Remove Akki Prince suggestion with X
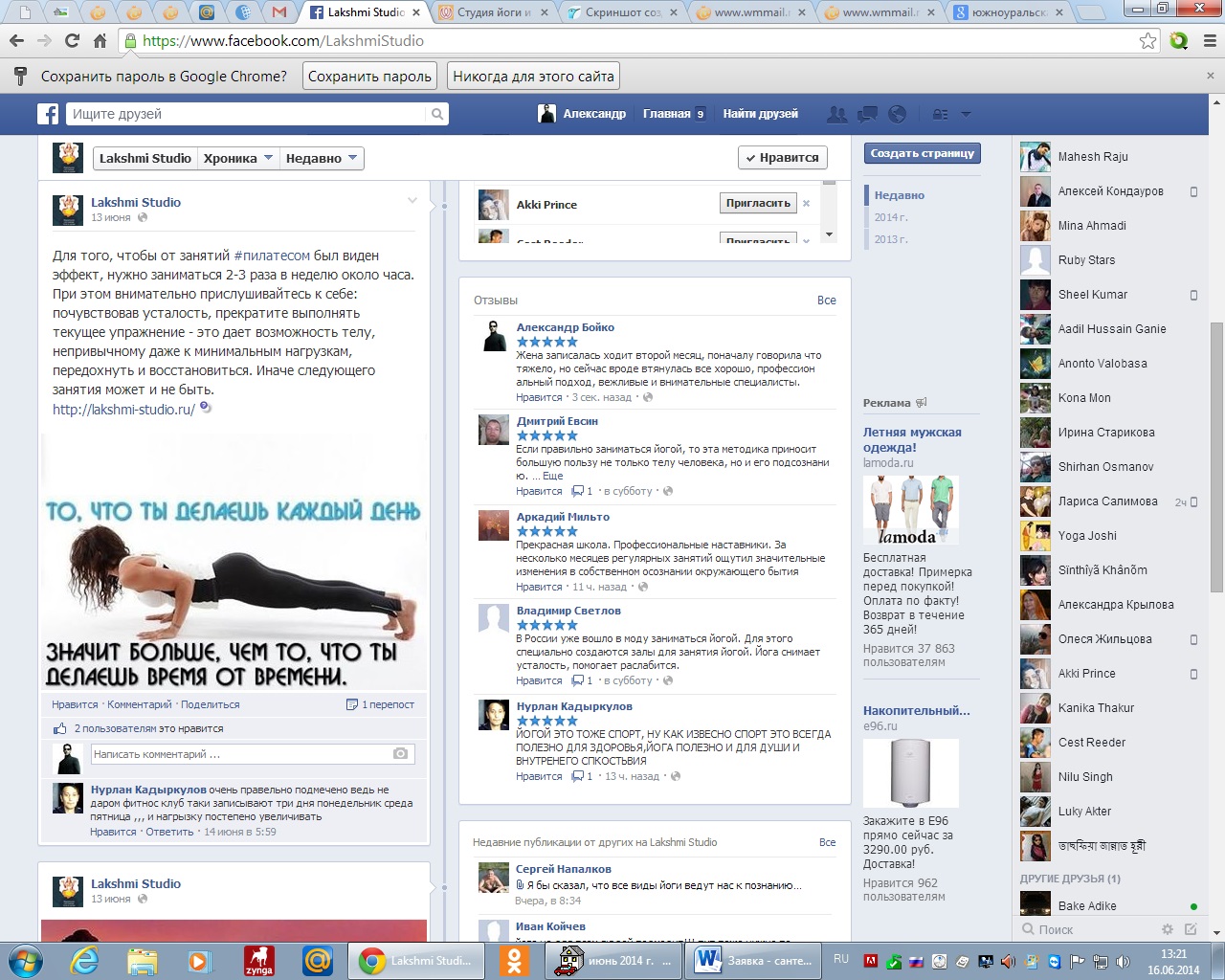 click(x=806, y=203)
